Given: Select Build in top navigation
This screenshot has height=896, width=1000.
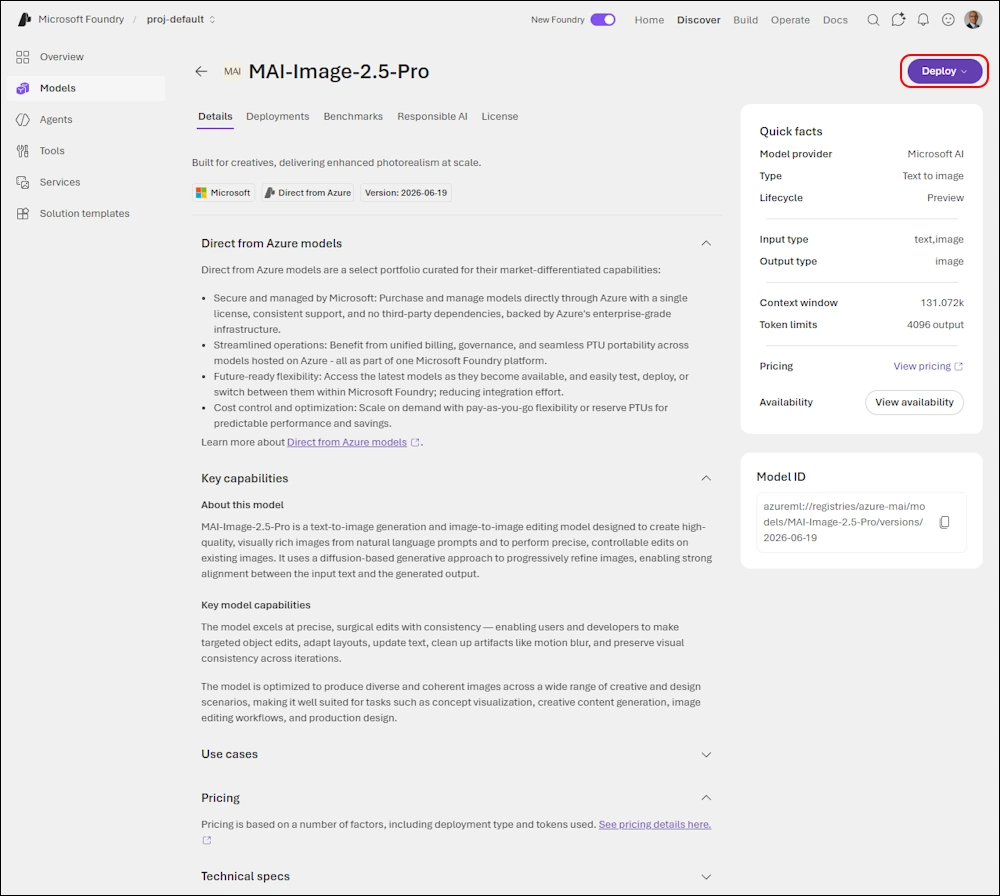Looking at the screenshot, I should (746, 20).
